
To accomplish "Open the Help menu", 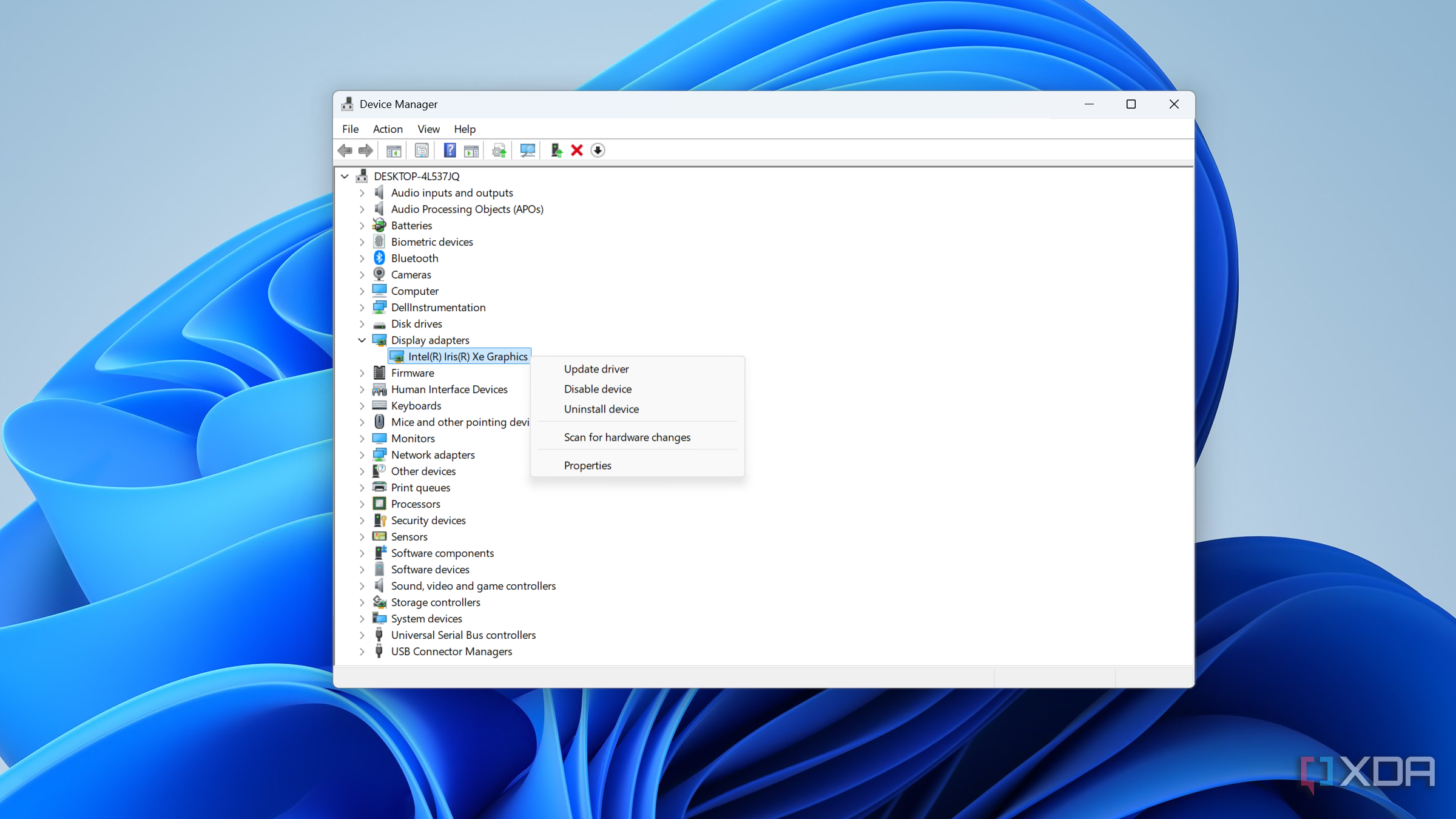I will point(465,129).
